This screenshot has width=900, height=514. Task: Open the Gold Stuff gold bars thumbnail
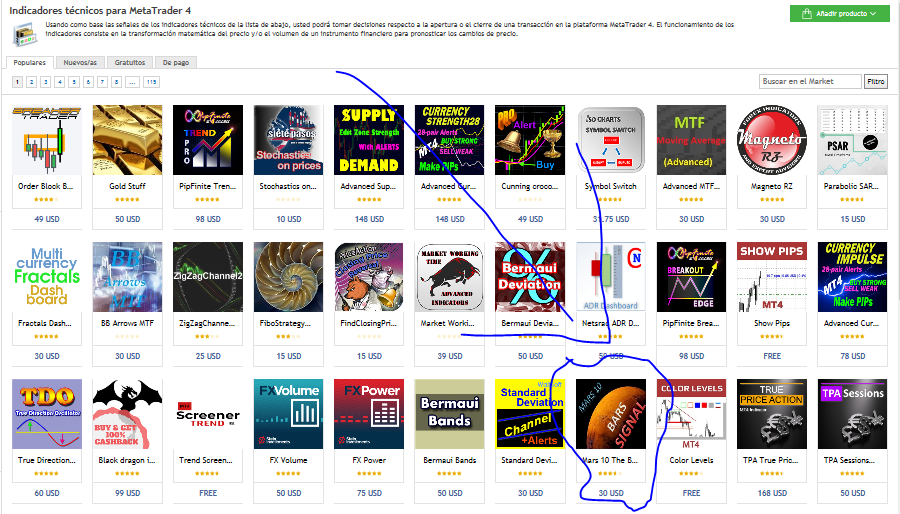127,140
